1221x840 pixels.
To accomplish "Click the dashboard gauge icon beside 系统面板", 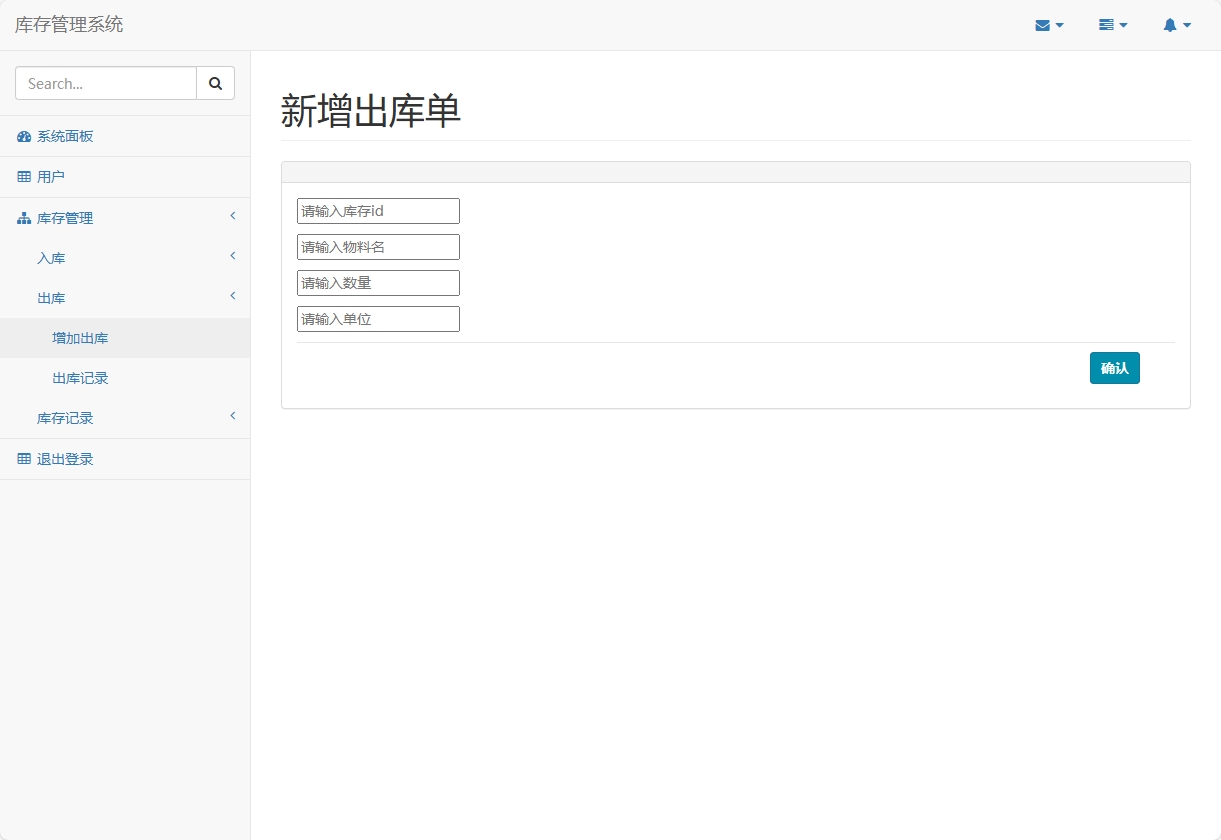I will pos(22,135).
